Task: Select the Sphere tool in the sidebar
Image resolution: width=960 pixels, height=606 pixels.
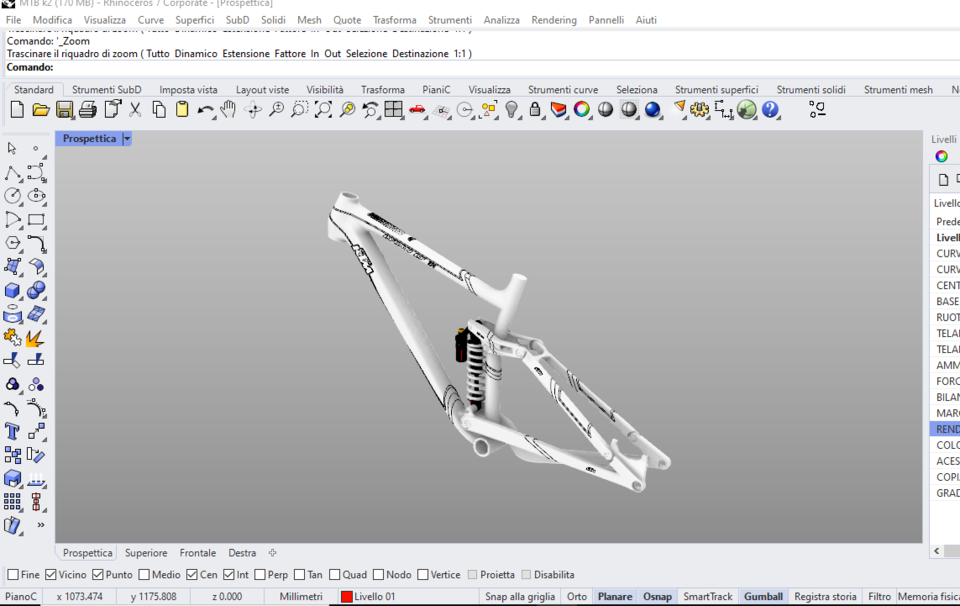Action: (x=36, y=288)
